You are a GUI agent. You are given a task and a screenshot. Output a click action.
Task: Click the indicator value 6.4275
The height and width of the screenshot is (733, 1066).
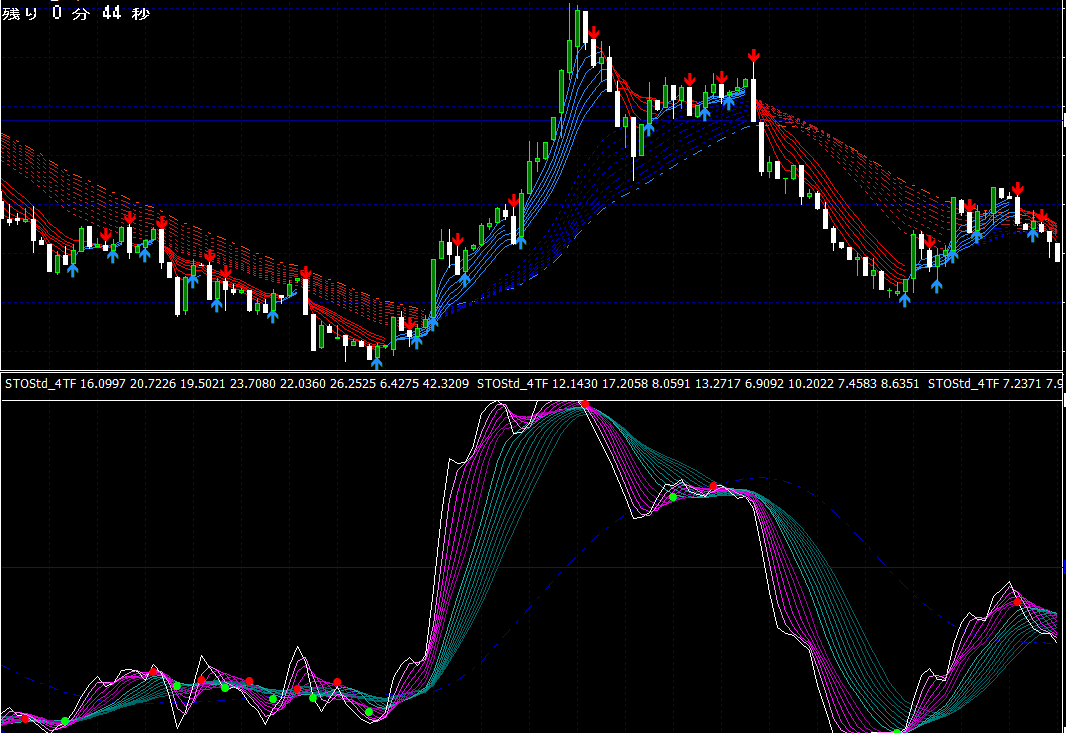coord(399,383)
